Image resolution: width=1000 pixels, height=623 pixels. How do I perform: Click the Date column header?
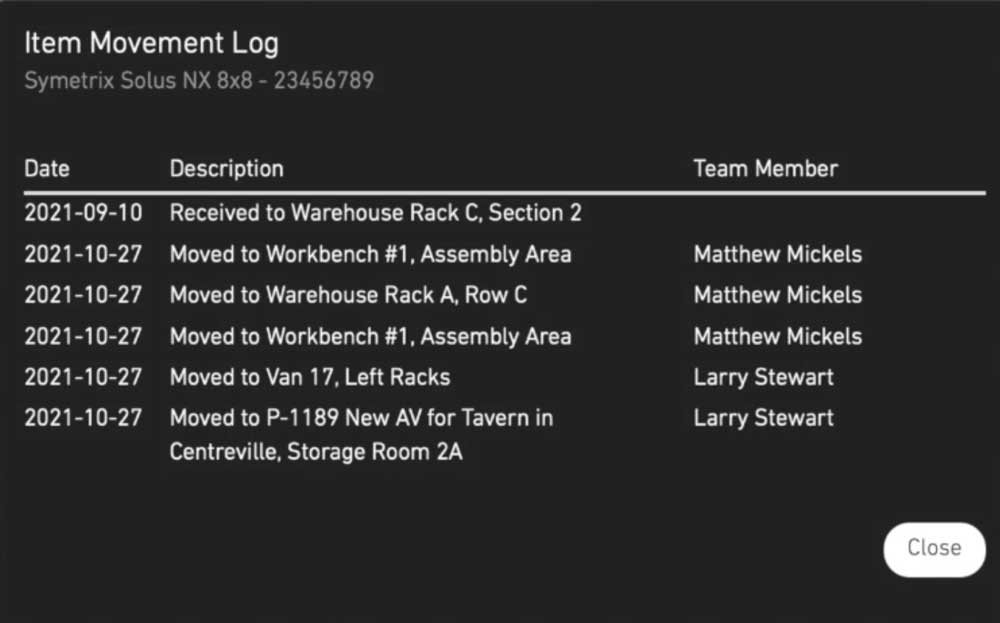click(47, 169)
